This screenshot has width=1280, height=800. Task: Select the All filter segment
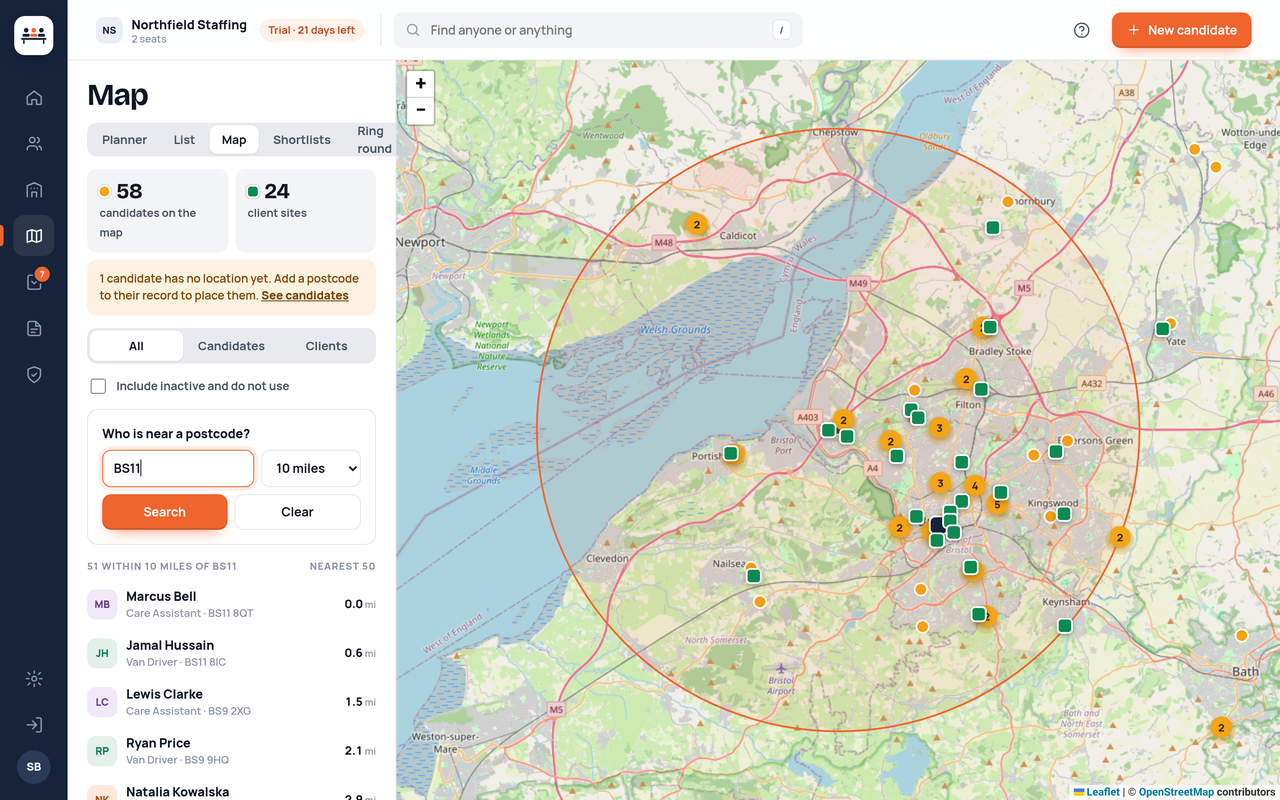tap(136, 346)
